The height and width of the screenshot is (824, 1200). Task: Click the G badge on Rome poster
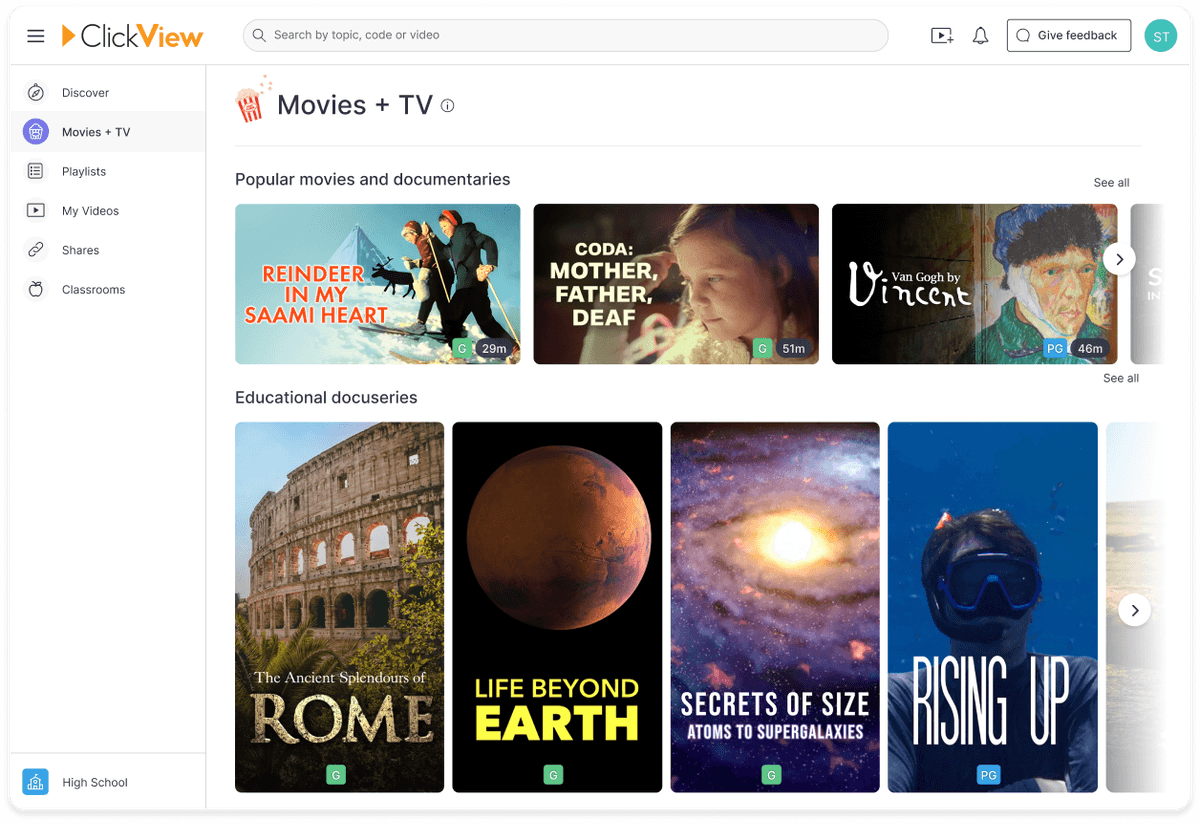(336, 774)
